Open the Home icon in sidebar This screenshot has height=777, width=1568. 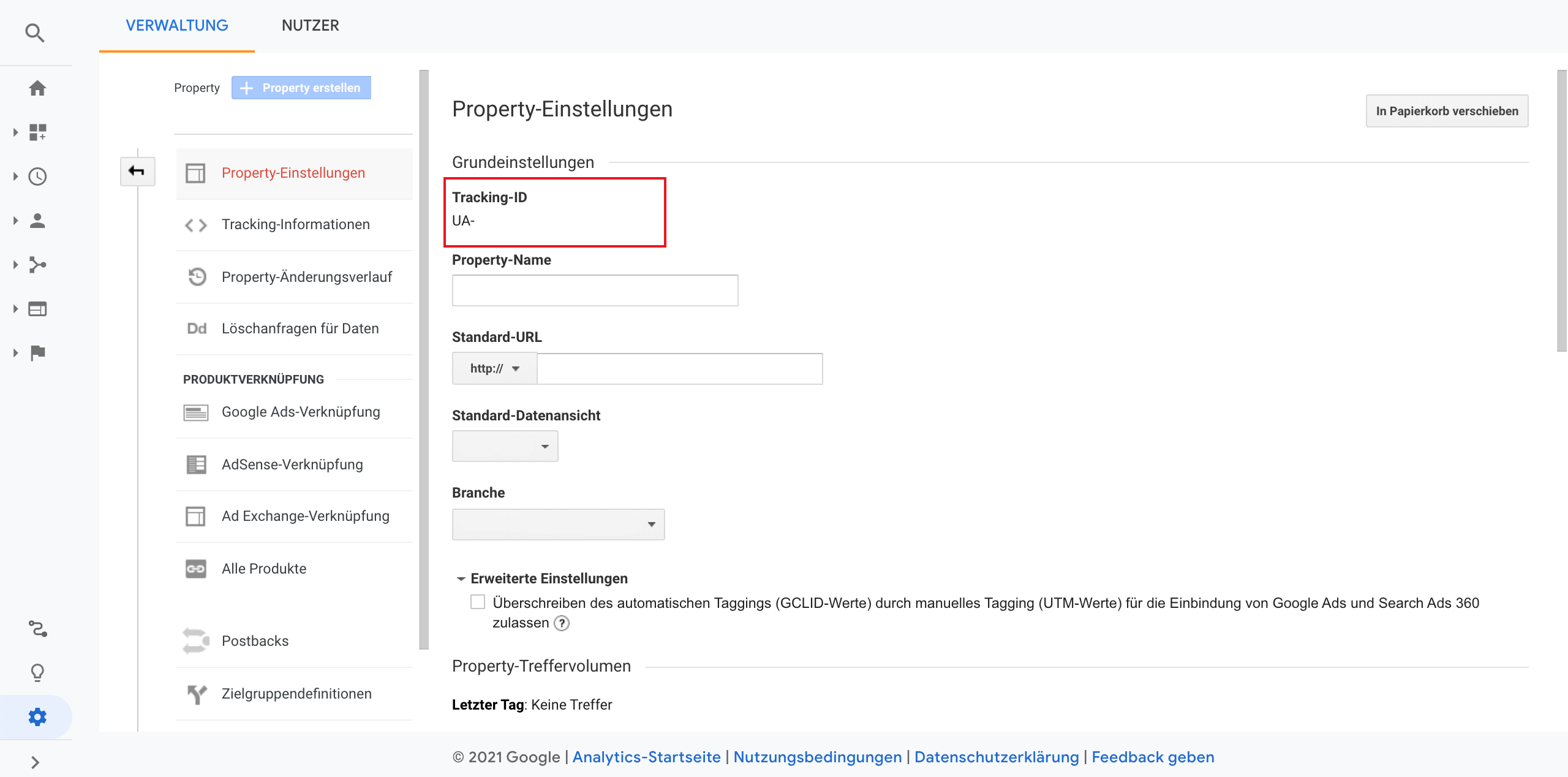click(37, 88)
